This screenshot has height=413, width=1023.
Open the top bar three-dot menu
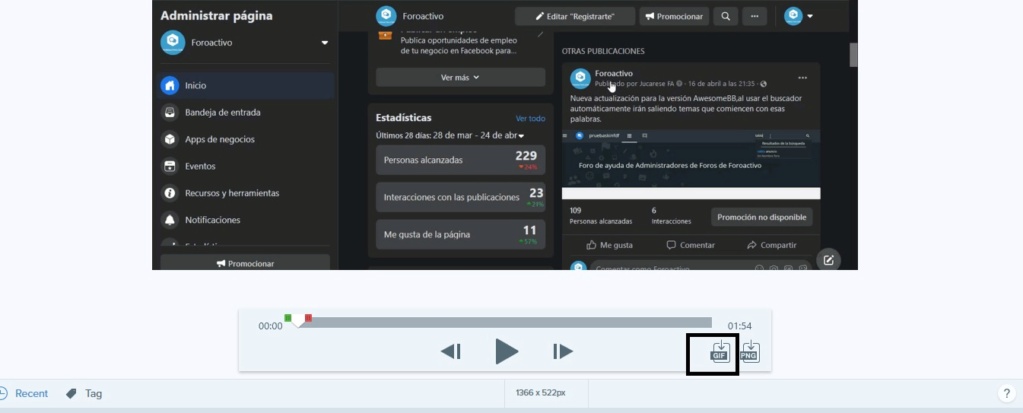click(754, 16)
